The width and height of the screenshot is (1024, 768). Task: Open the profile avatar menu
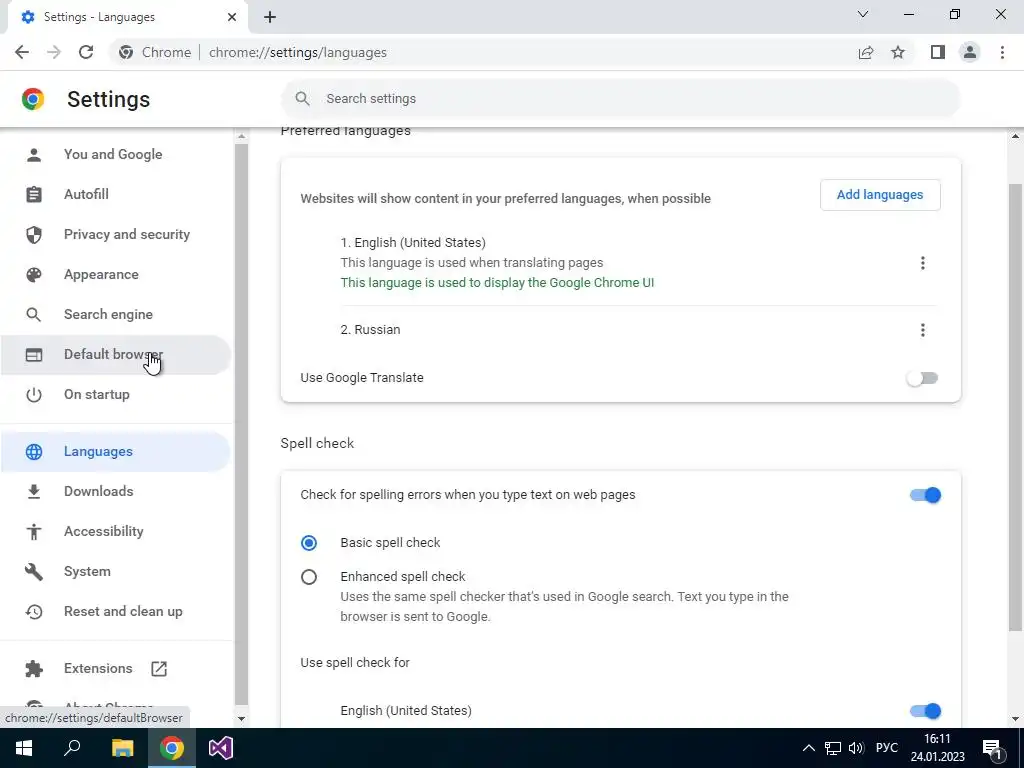970,52
